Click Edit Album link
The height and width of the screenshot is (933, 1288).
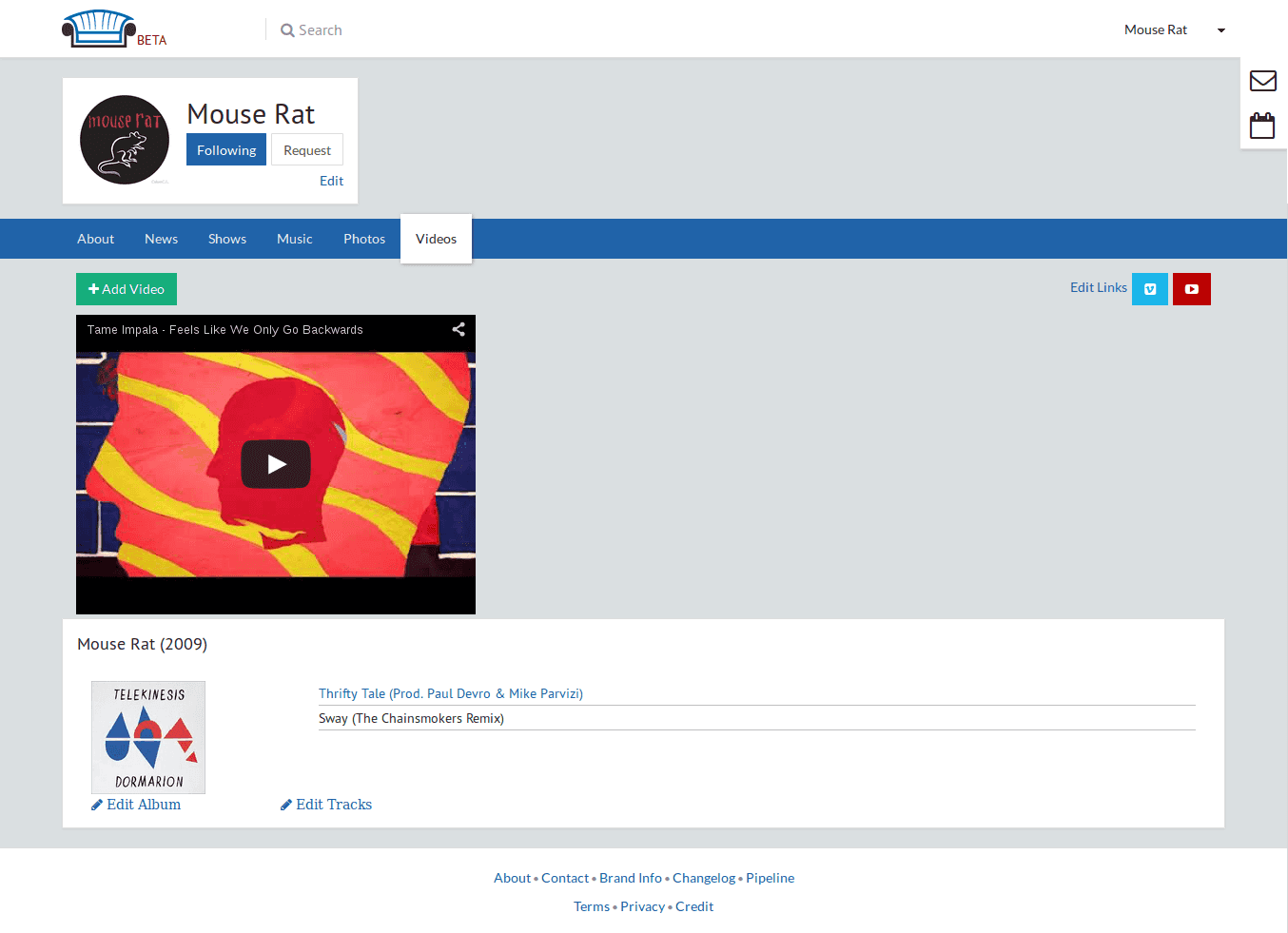(x=136, y=805)
